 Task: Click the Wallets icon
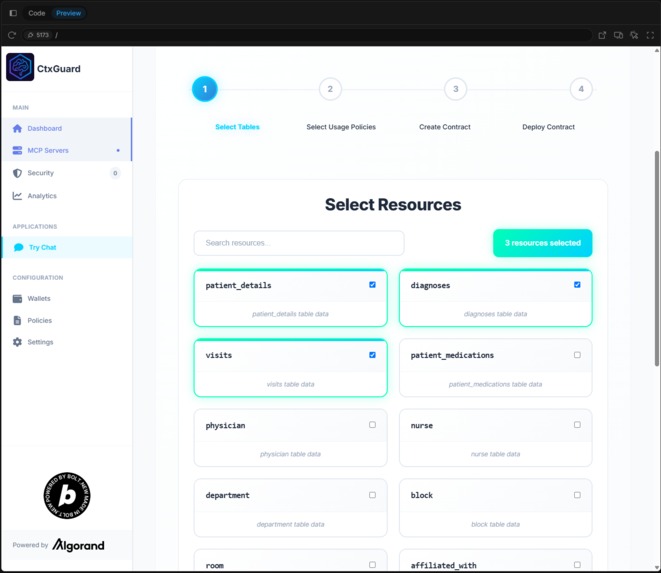[17, 299]
